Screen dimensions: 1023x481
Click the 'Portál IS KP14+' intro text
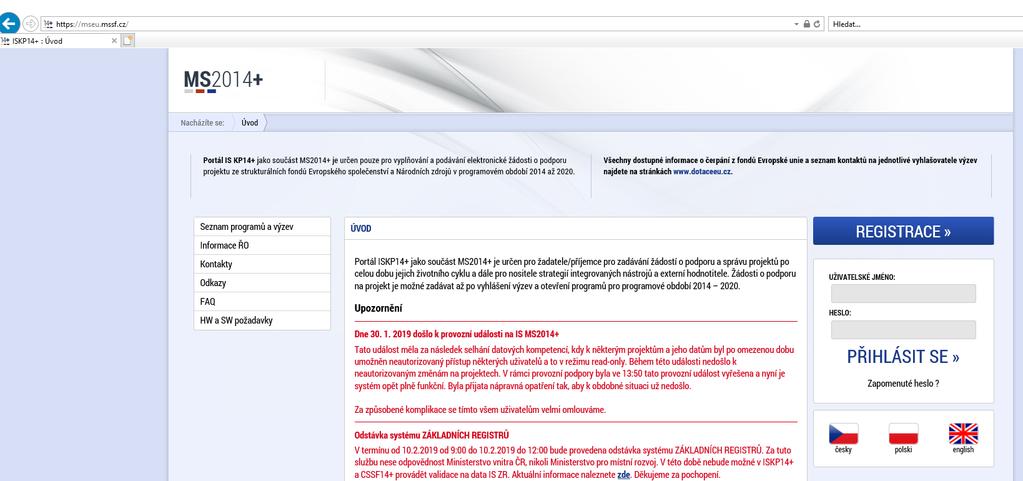(x=229, y=160)
